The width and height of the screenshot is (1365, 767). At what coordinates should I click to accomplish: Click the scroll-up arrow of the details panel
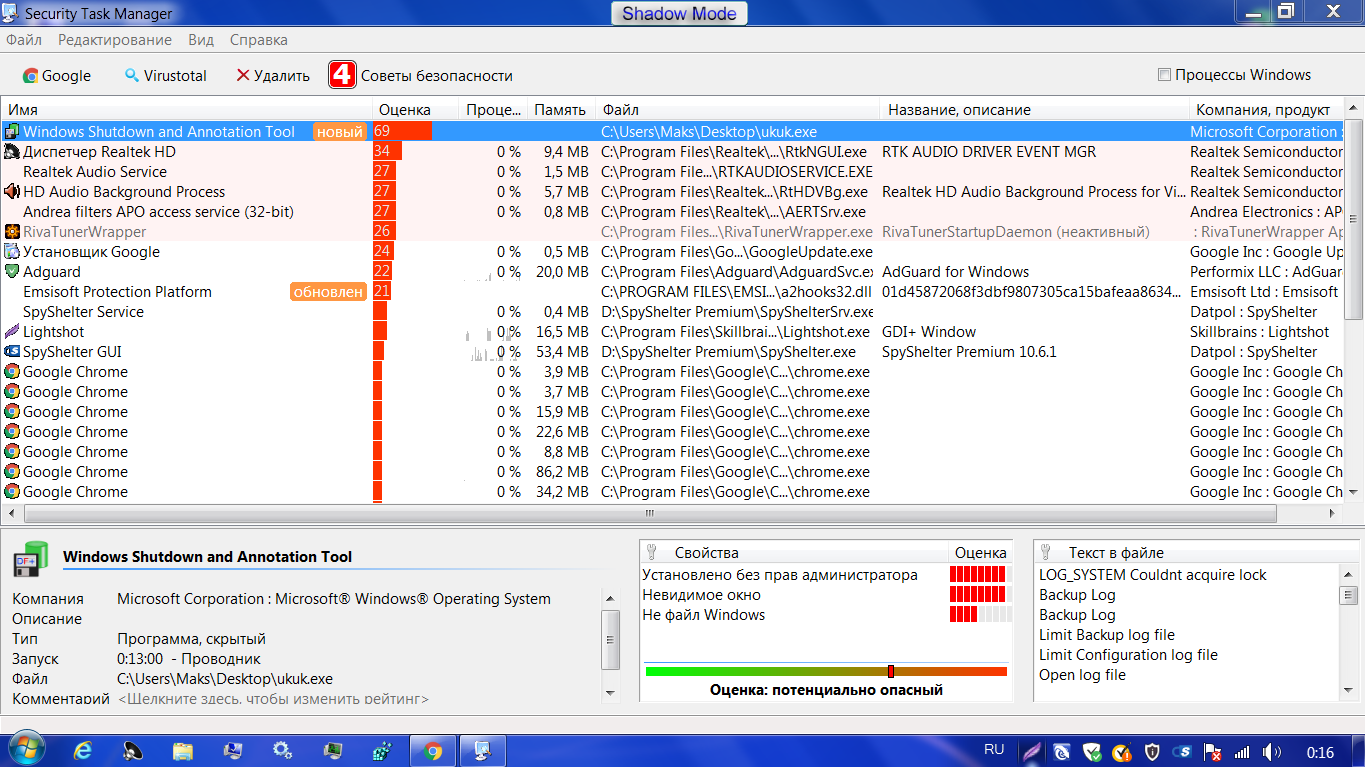tap(609, 597)
